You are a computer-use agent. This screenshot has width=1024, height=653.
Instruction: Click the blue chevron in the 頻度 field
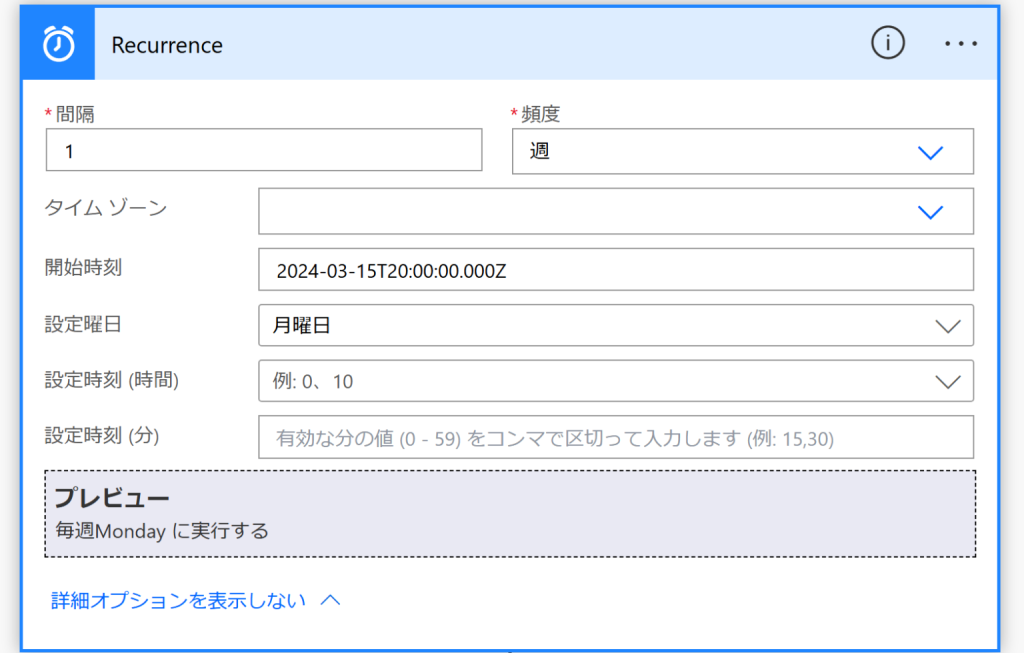click(x=930, y=152)
